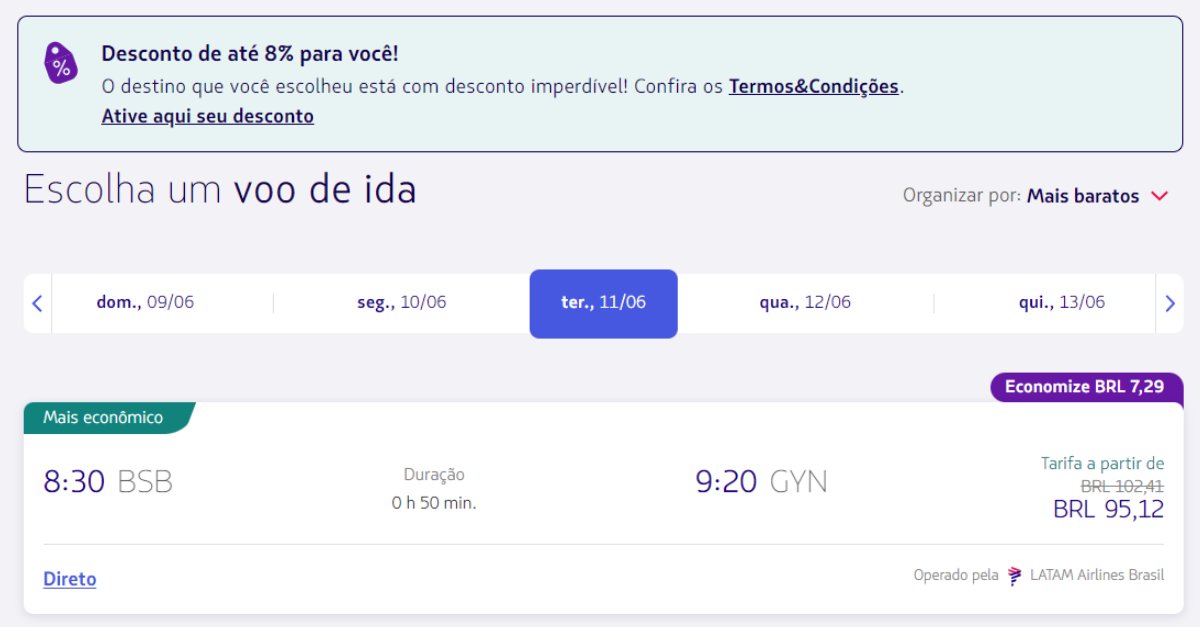The width and height of the screenshot is (1200, 627).
Task: Open the Mais baratos sort option
Action: point(1083,196)
